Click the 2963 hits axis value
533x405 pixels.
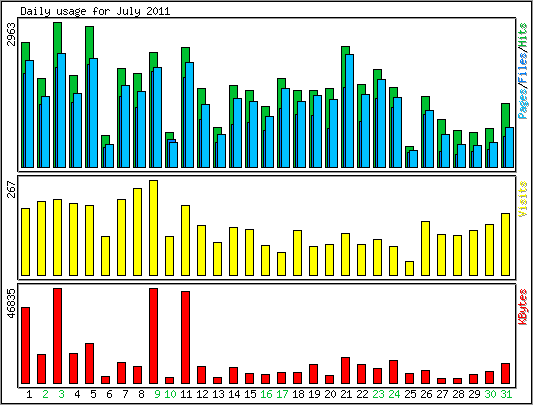coord(12,34)
